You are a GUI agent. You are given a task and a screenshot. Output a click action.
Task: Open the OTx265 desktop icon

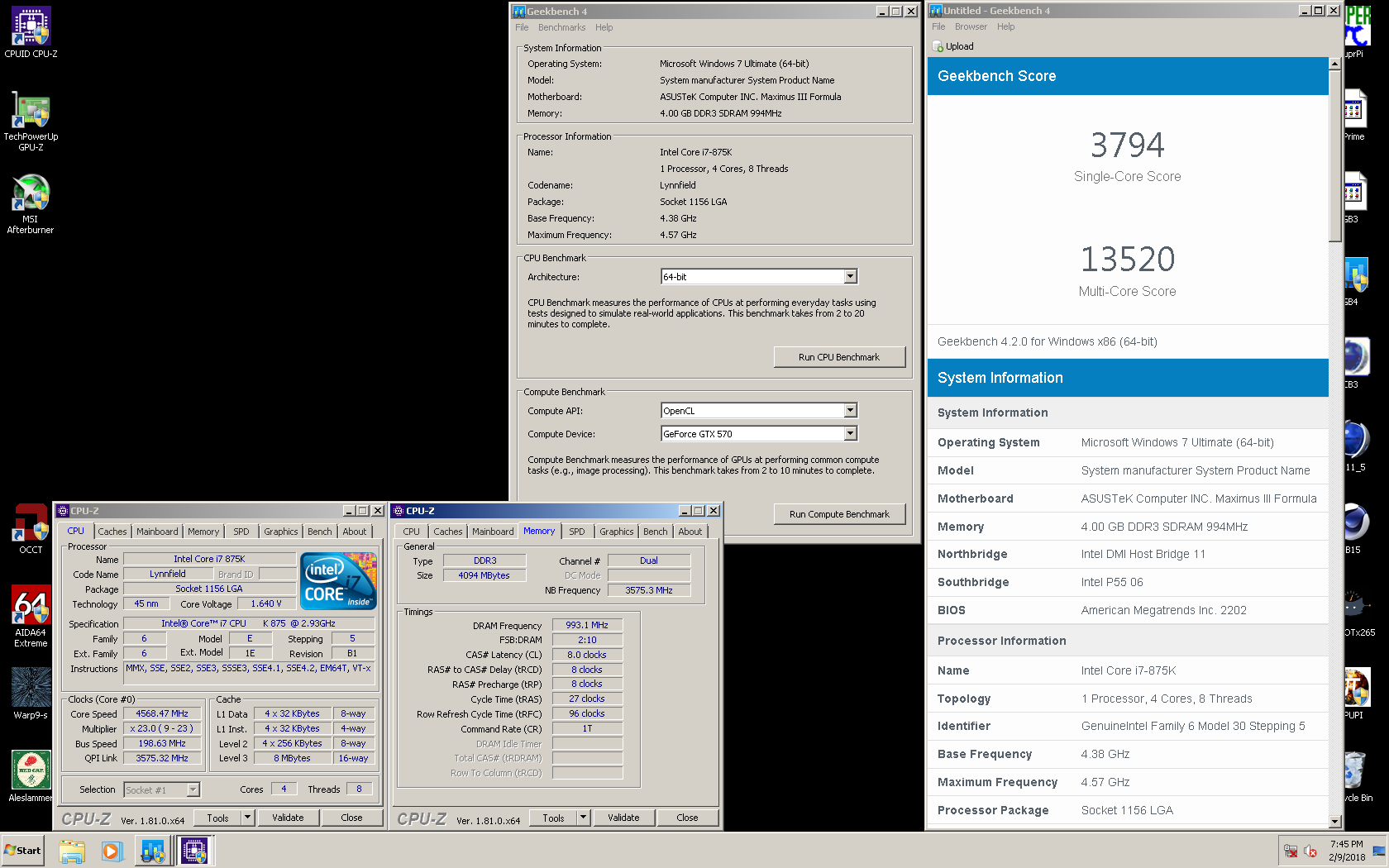point(1358,612)
